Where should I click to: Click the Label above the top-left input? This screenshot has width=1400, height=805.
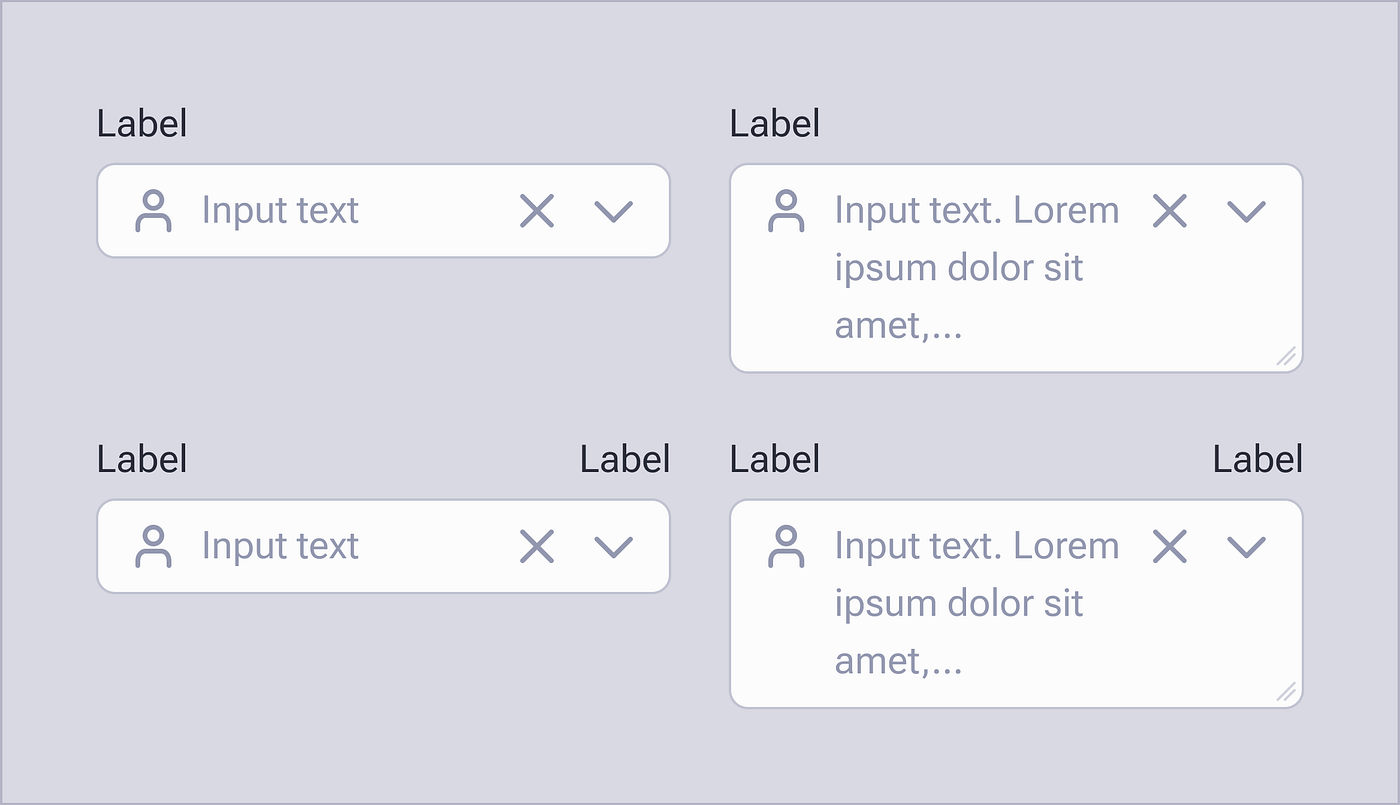(x=141, y=122)
